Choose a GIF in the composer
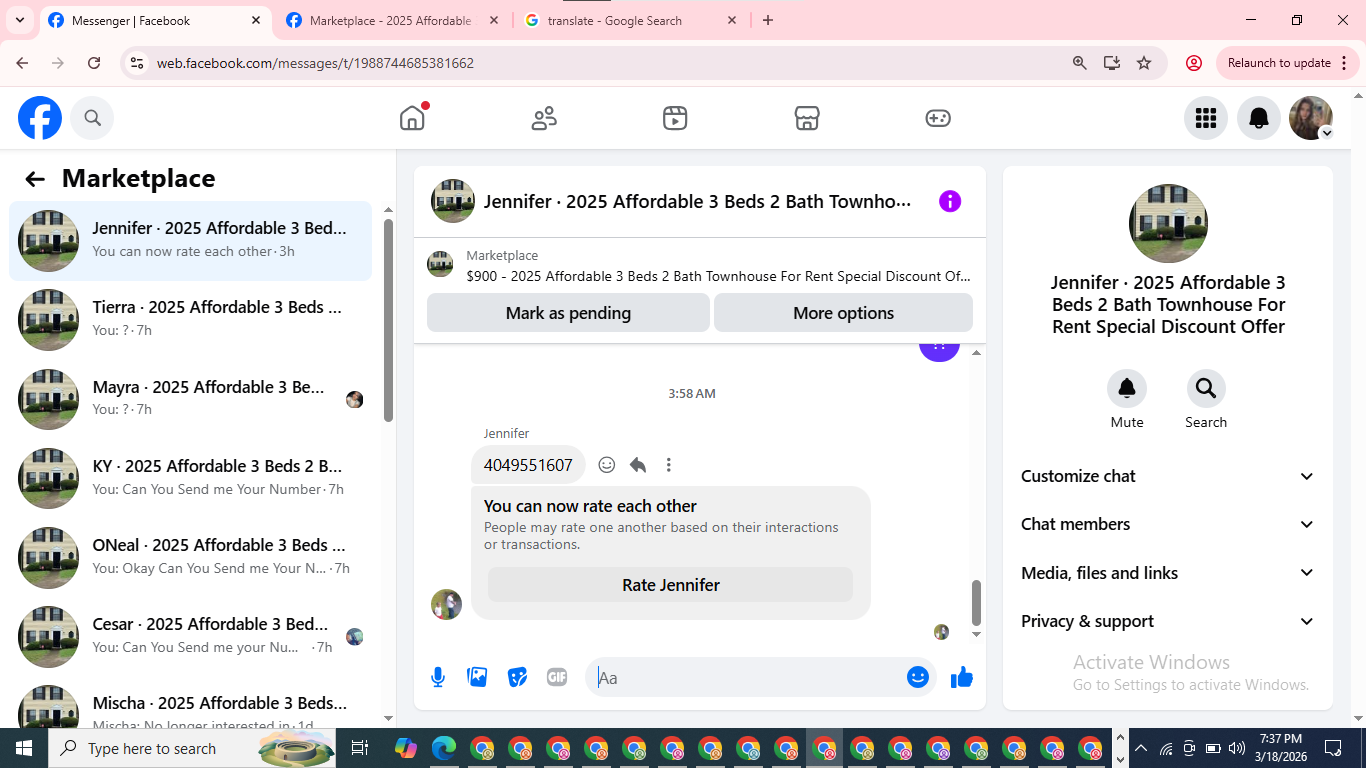1366x768 pixels. click(557, 677)
